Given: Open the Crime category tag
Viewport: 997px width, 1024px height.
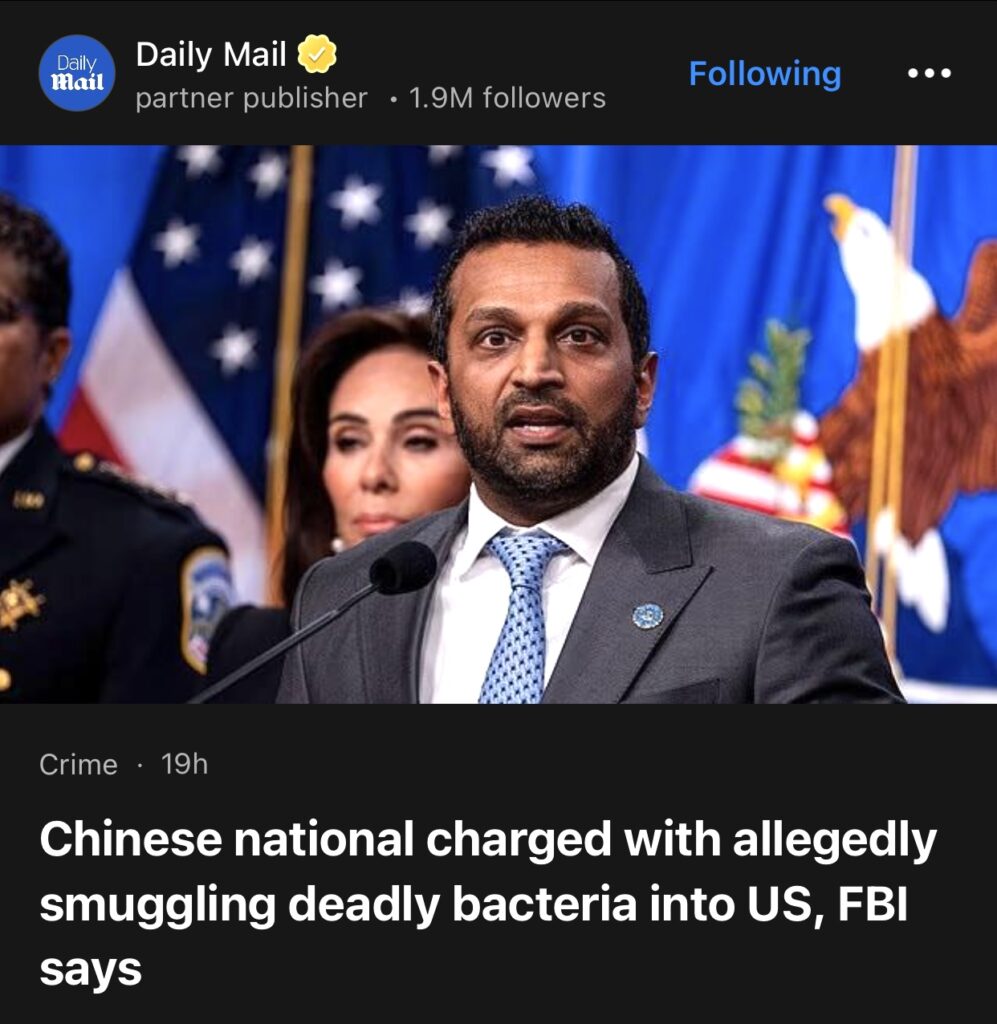Looking at the screenshot, I should pyautogui.click(x=78, y=765).
